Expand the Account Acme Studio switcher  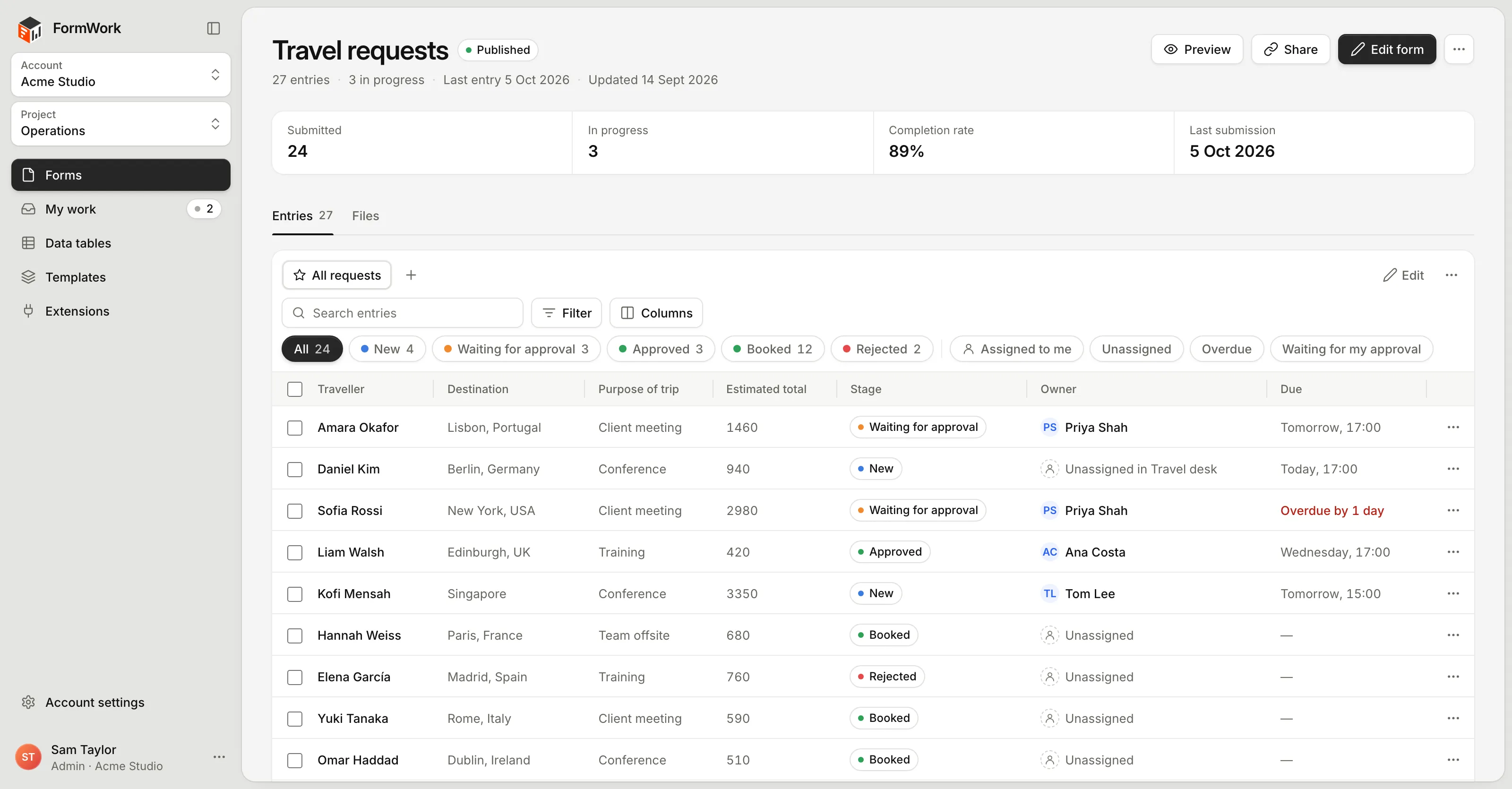click(x=121, y=75)
